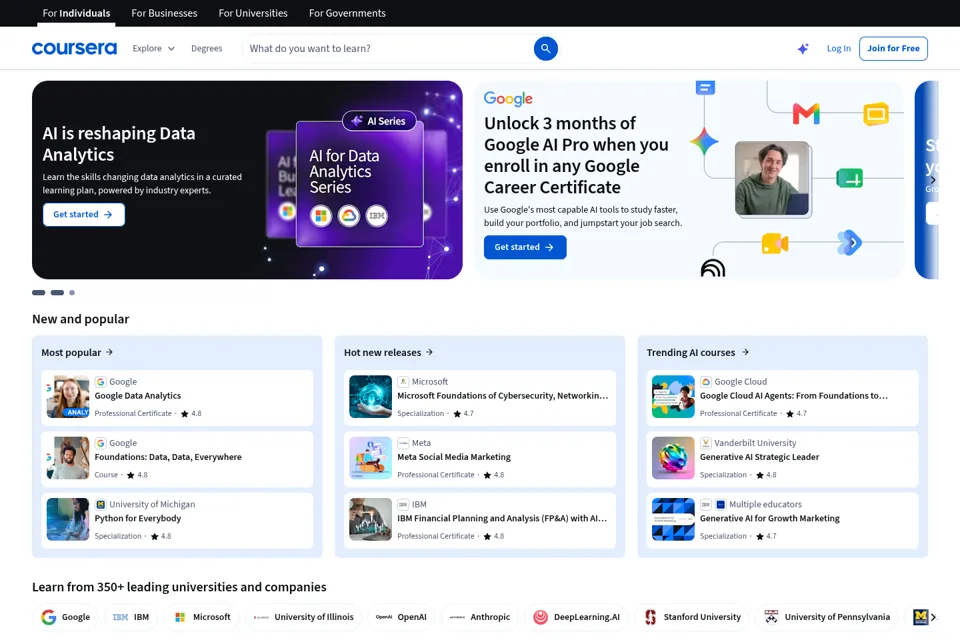This screenshot has height=640, width=960.
Task: Select the University of Pennsylvania chip
Action: click(x=827, y=617)
